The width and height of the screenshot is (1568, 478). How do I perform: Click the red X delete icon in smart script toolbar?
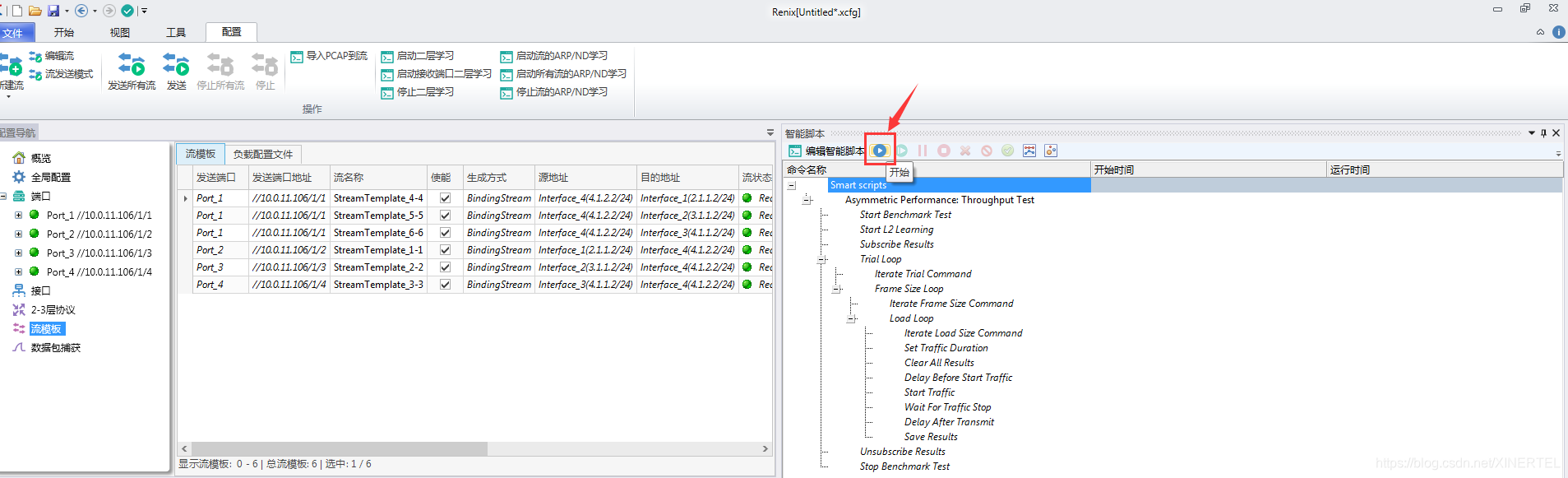tap(965, 151)
